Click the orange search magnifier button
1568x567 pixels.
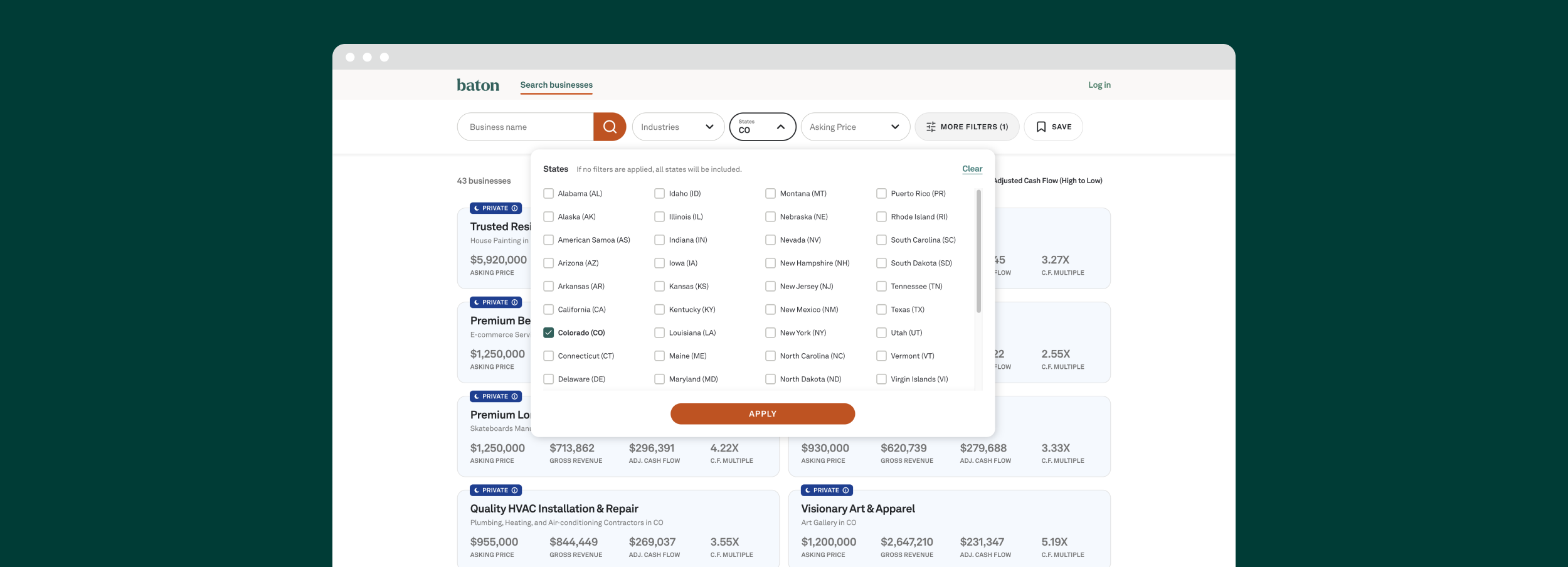pyautogui.click(x=610, y=127)
